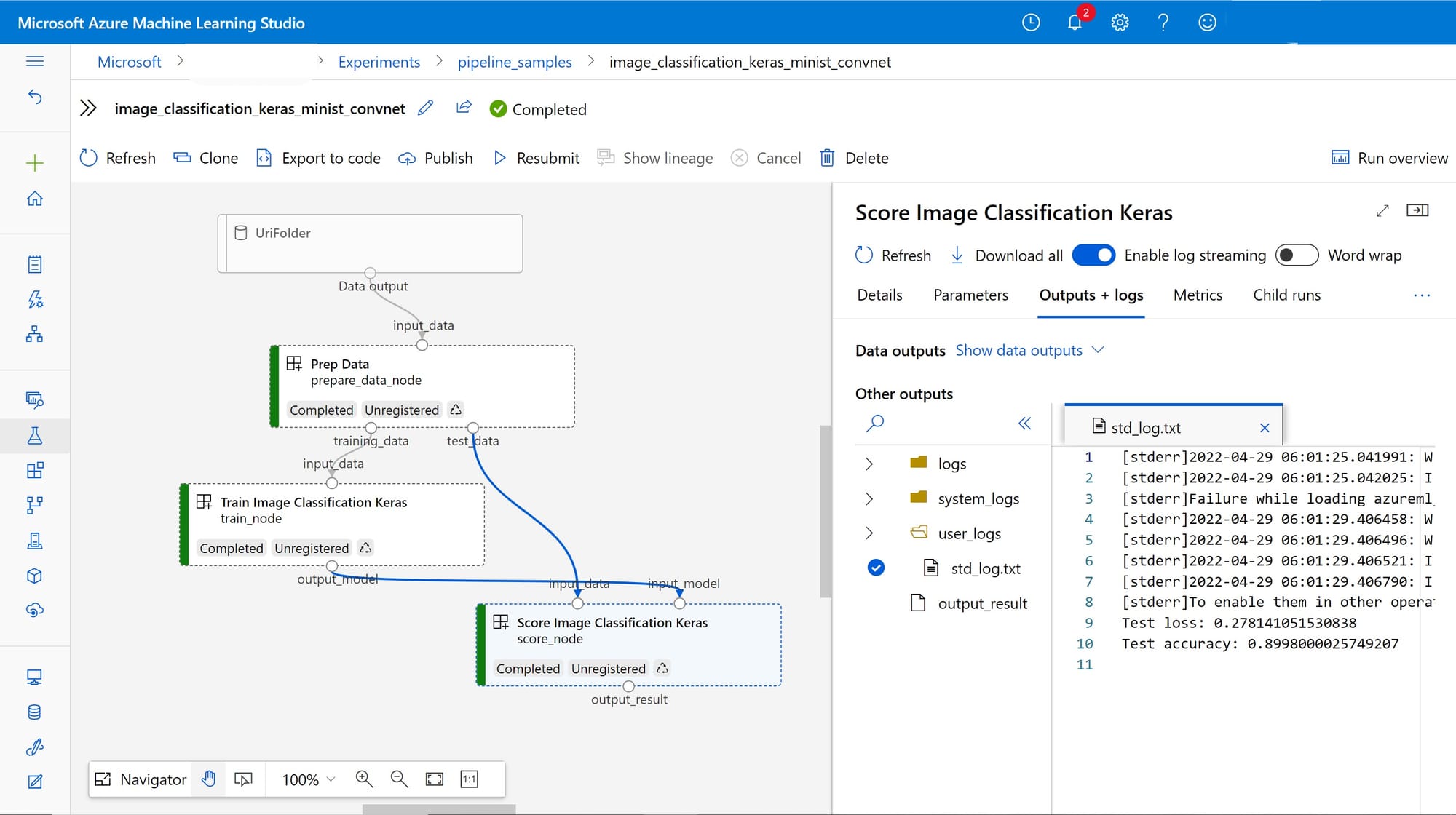Click the notifications bell in top bar
Image resolution: width=1456 pixels, height=815 pixels.
tap(1075, 23)
